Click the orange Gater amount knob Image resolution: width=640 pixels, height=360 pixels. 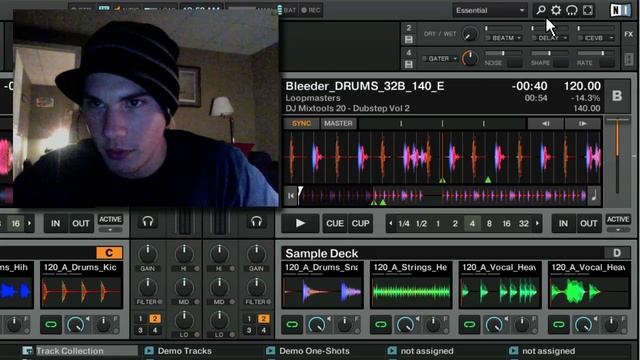point(470,58)
